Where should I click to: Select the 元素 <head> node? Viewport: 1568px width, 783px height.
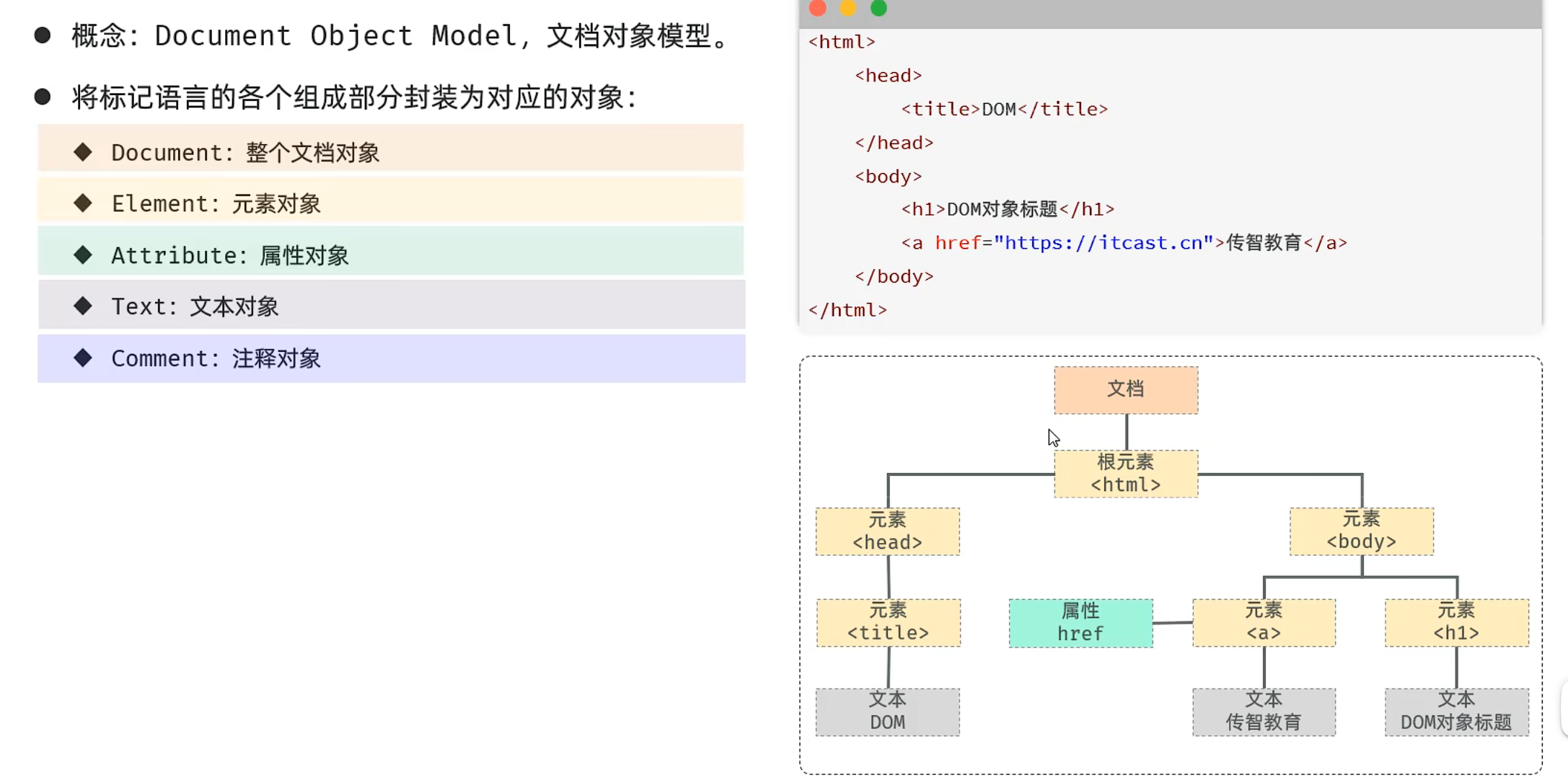point(887,531)
